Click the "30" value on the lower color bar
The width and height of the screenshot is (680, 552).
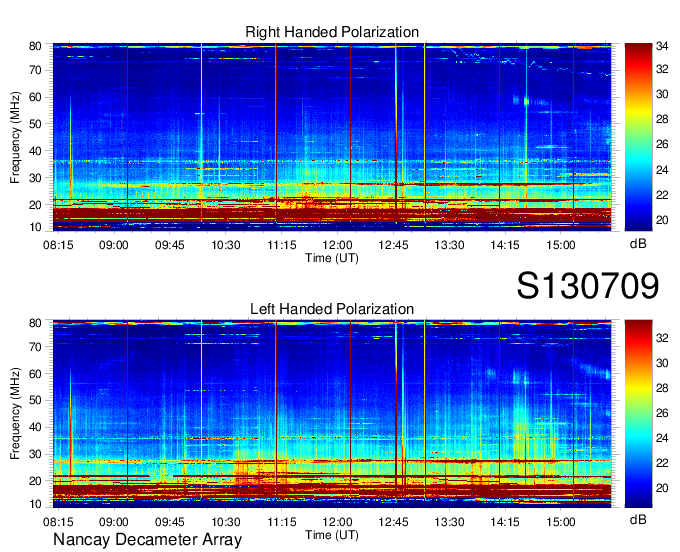click(662, 363)
